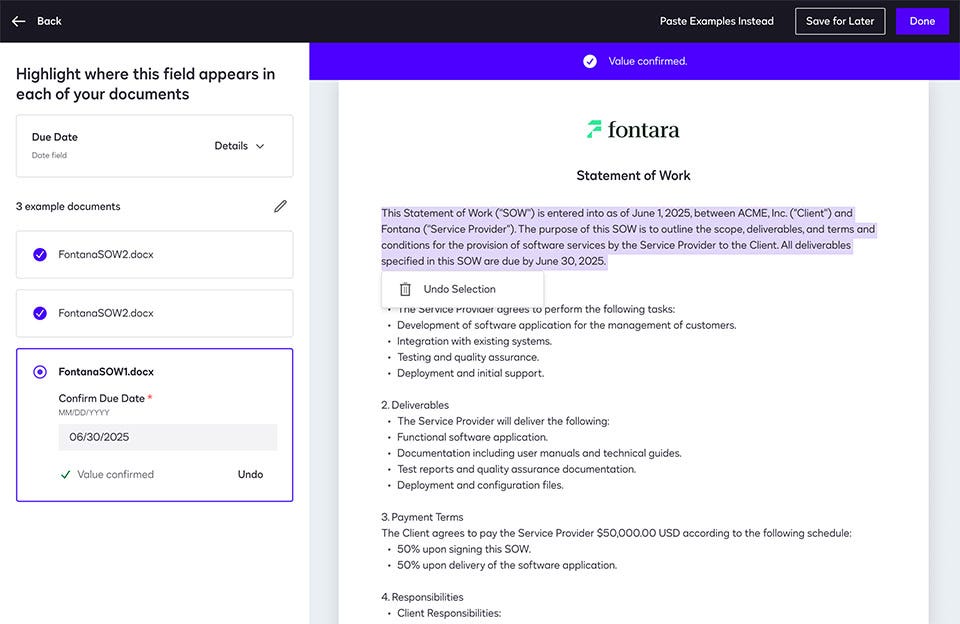The height and width of the screenshot is (624, 960).
Task: Click the Save for Later button
Action: (x=840, y=20)
